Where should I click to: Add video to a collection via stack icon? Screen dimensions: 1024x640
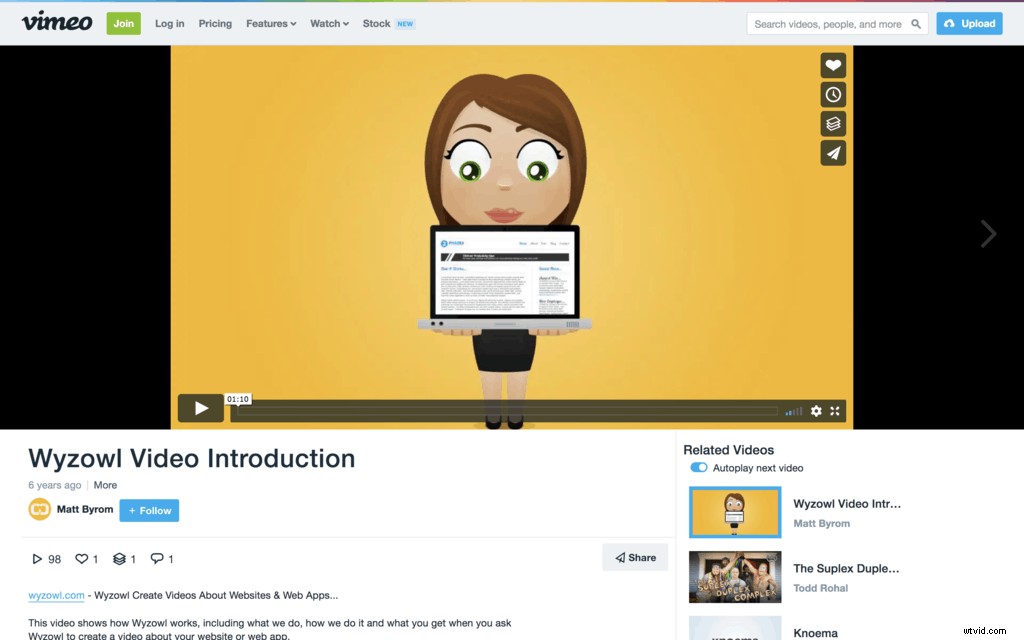pyautogui.click(x=833, y=124)
